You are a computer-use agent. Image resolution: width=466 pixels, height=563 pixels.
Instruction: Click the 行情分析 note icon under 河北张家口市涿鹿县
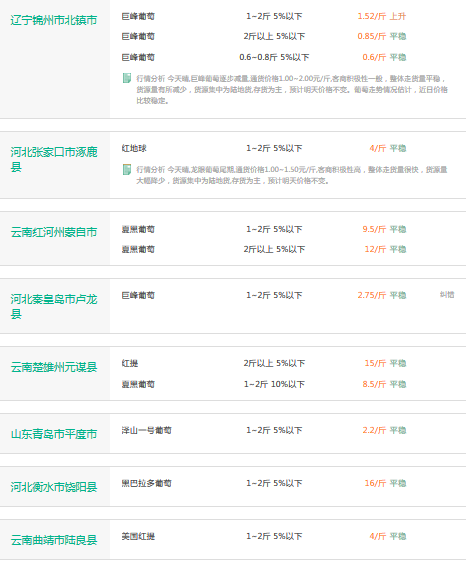click(x=127, y=169)
